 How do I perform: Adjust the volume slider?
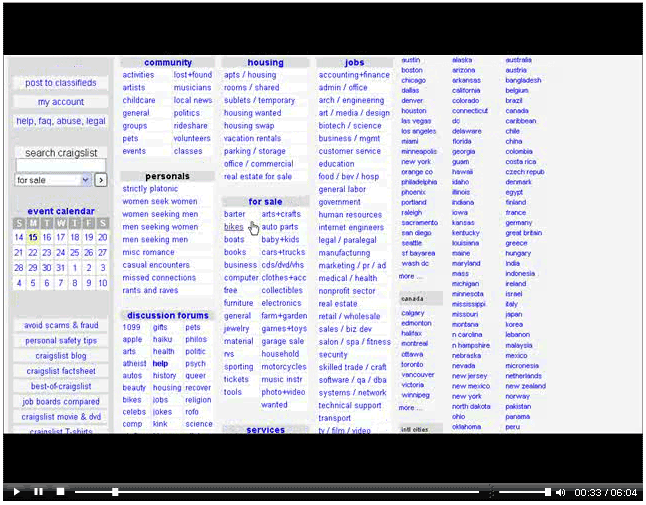pyautogui.click(x=524, y=492)
